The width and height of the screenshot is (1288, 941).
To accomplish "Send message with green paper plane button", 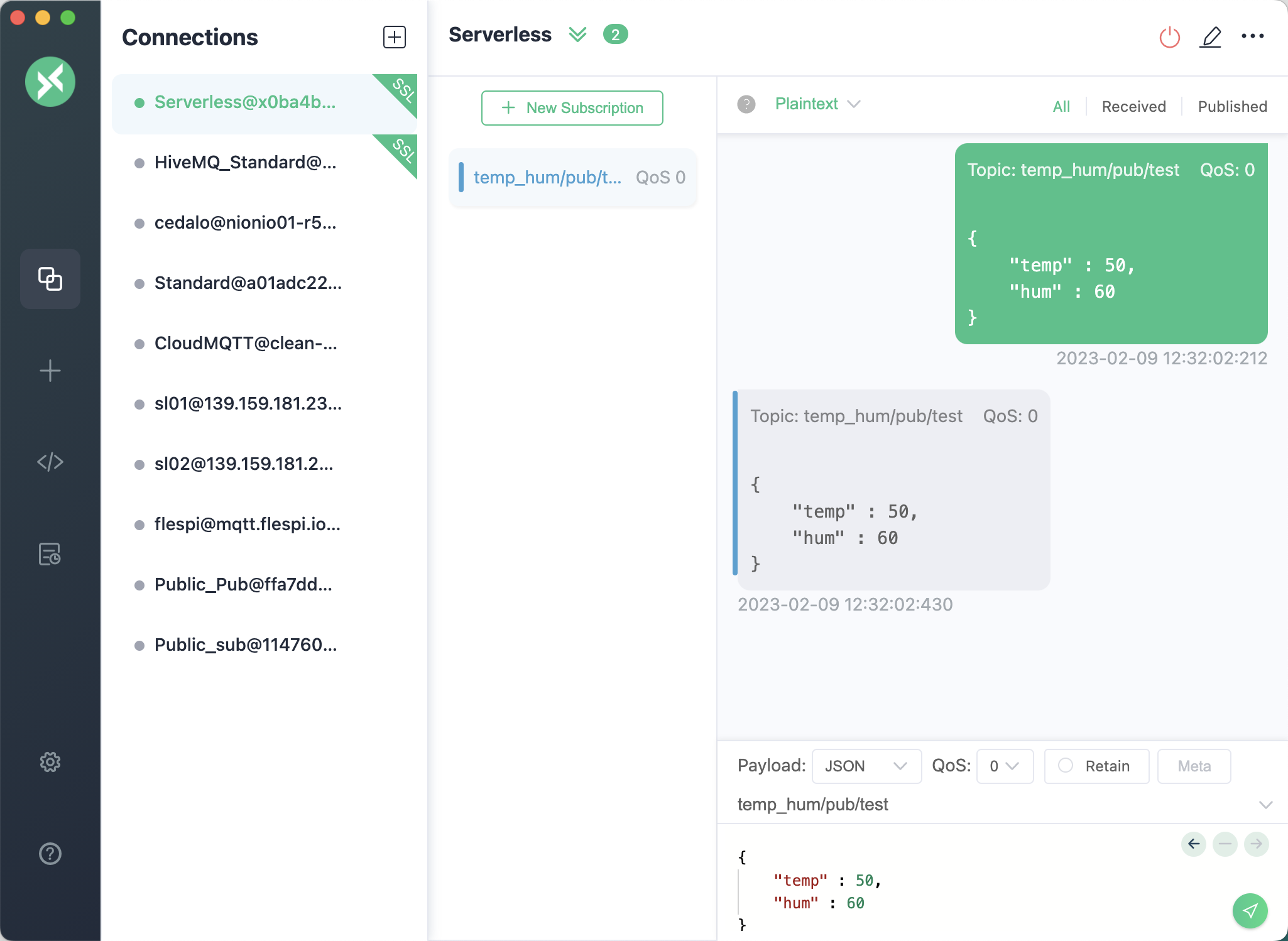I will (1250, 910).
